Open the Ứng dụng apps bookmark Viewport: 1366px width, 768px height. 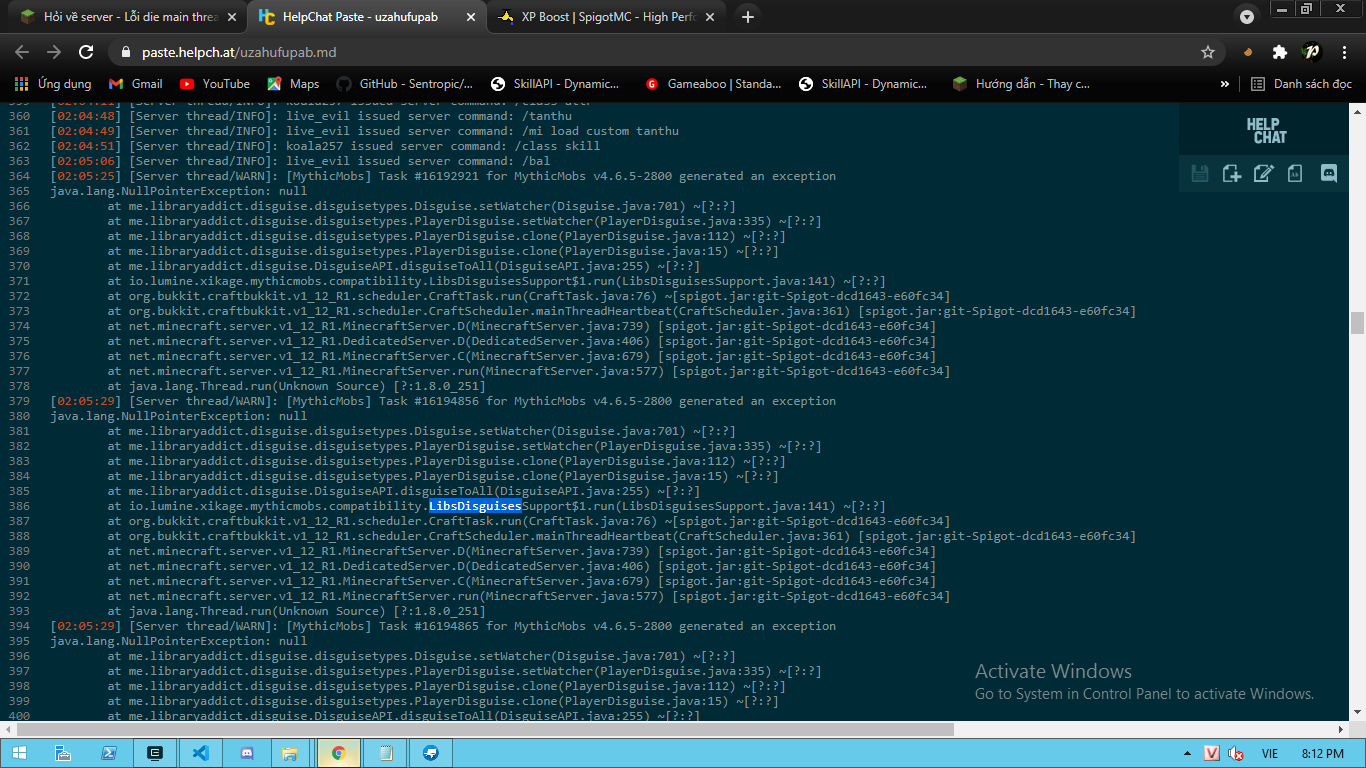[53, 84]
